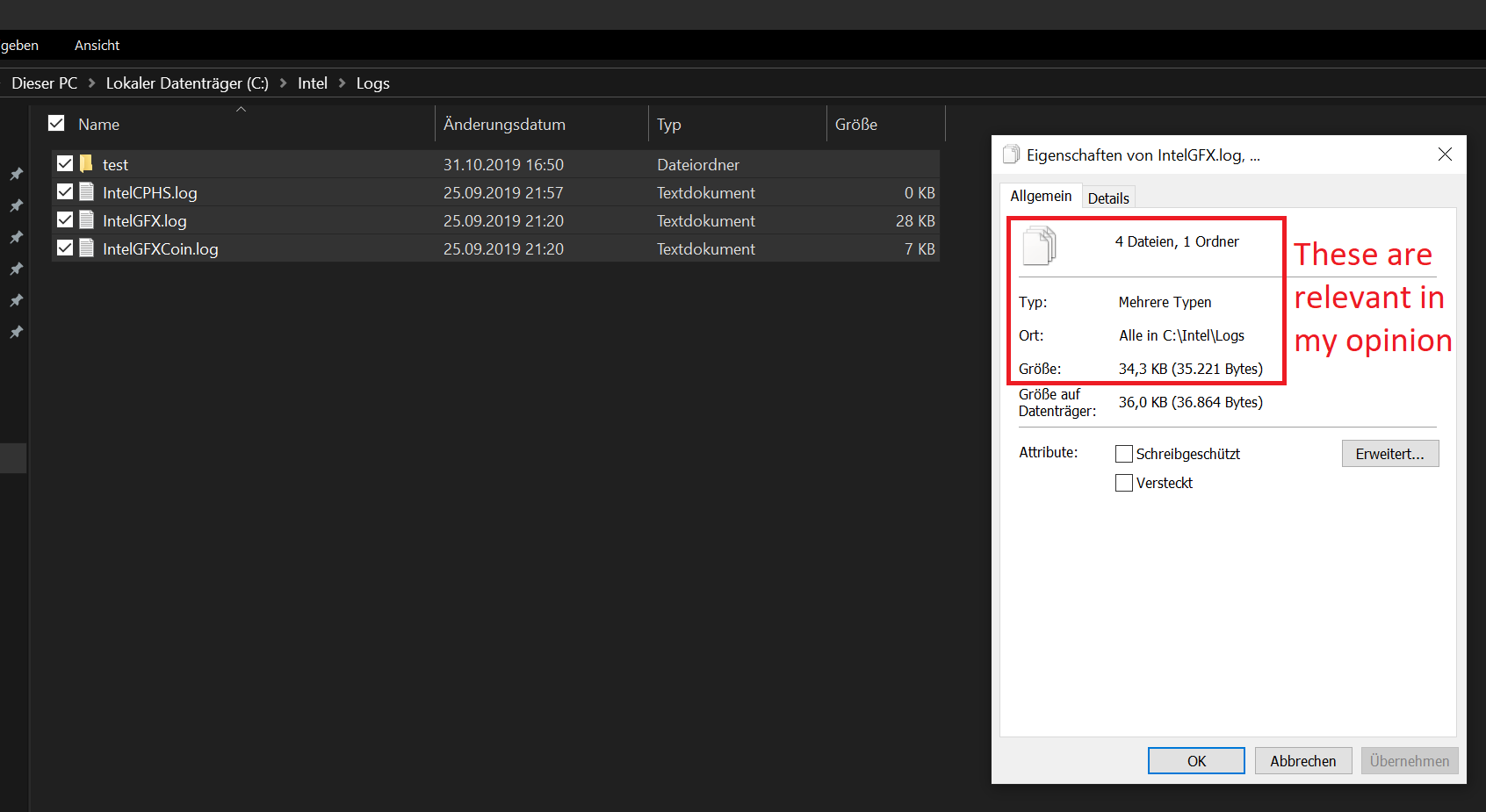Click the title bar document icon in Properties
1486x812 pixels.
(x=1011, y=154)
